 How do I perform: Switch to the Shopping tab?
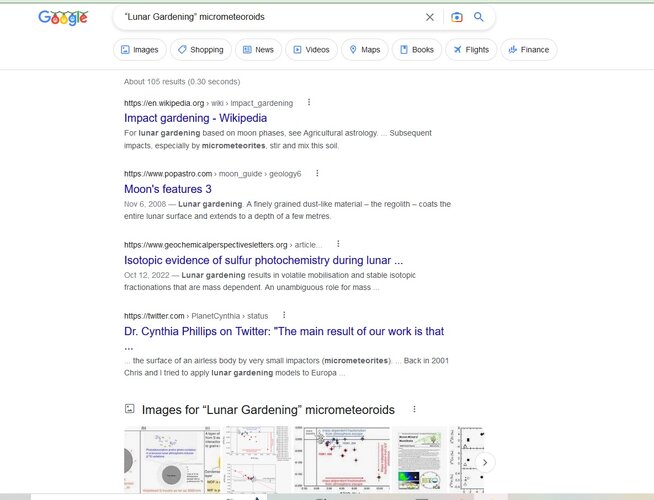point(201,50)
